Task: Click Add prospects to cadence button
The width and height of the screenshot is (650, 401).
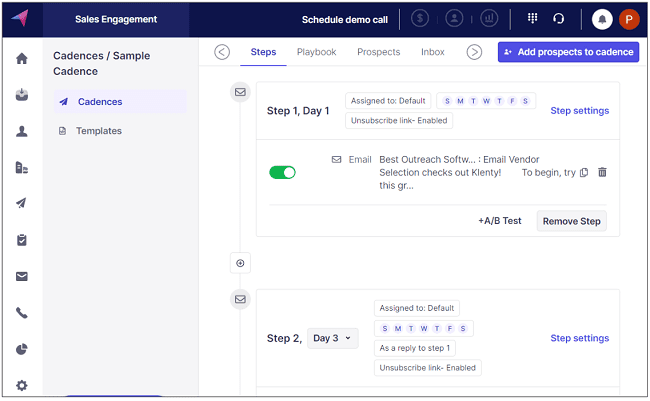Action: 568,52
